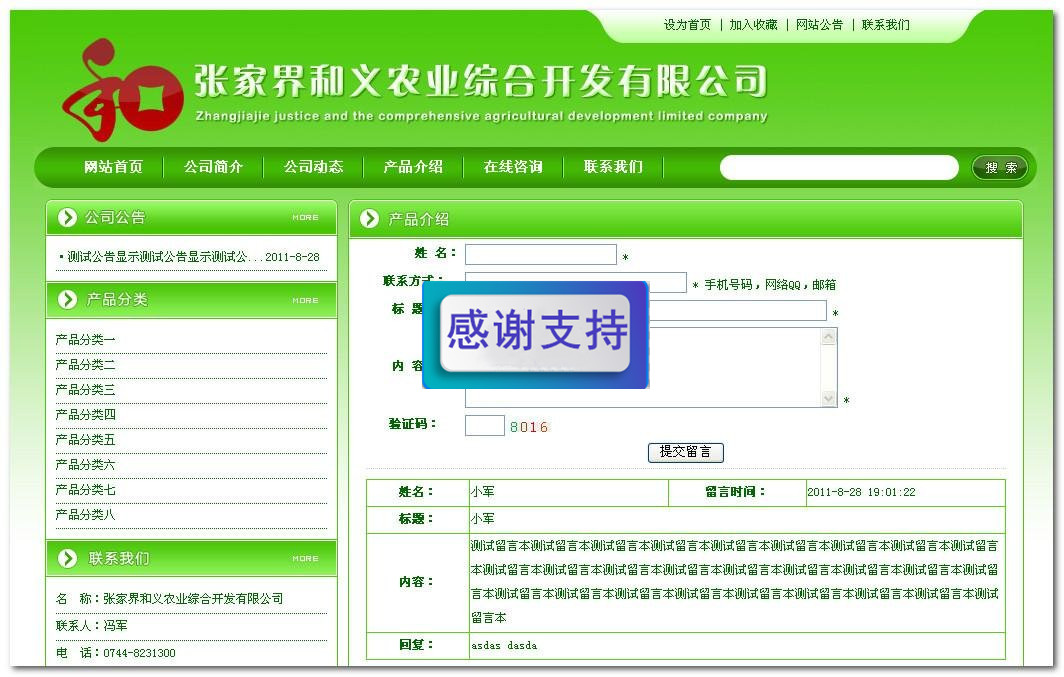Click the 加入收藏 top link
This screenshot has height=677, width=1064.
pyautogui.click(x=753, y=25)
